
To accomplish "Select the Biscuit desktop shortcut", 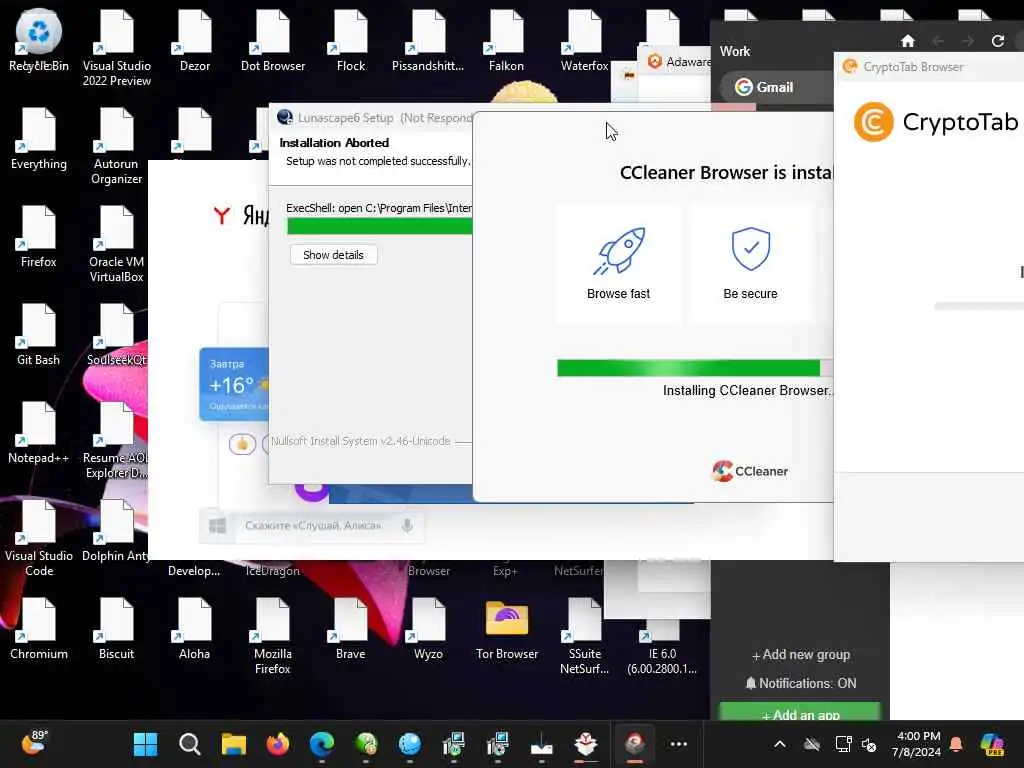I will click(x=116, y=628).
